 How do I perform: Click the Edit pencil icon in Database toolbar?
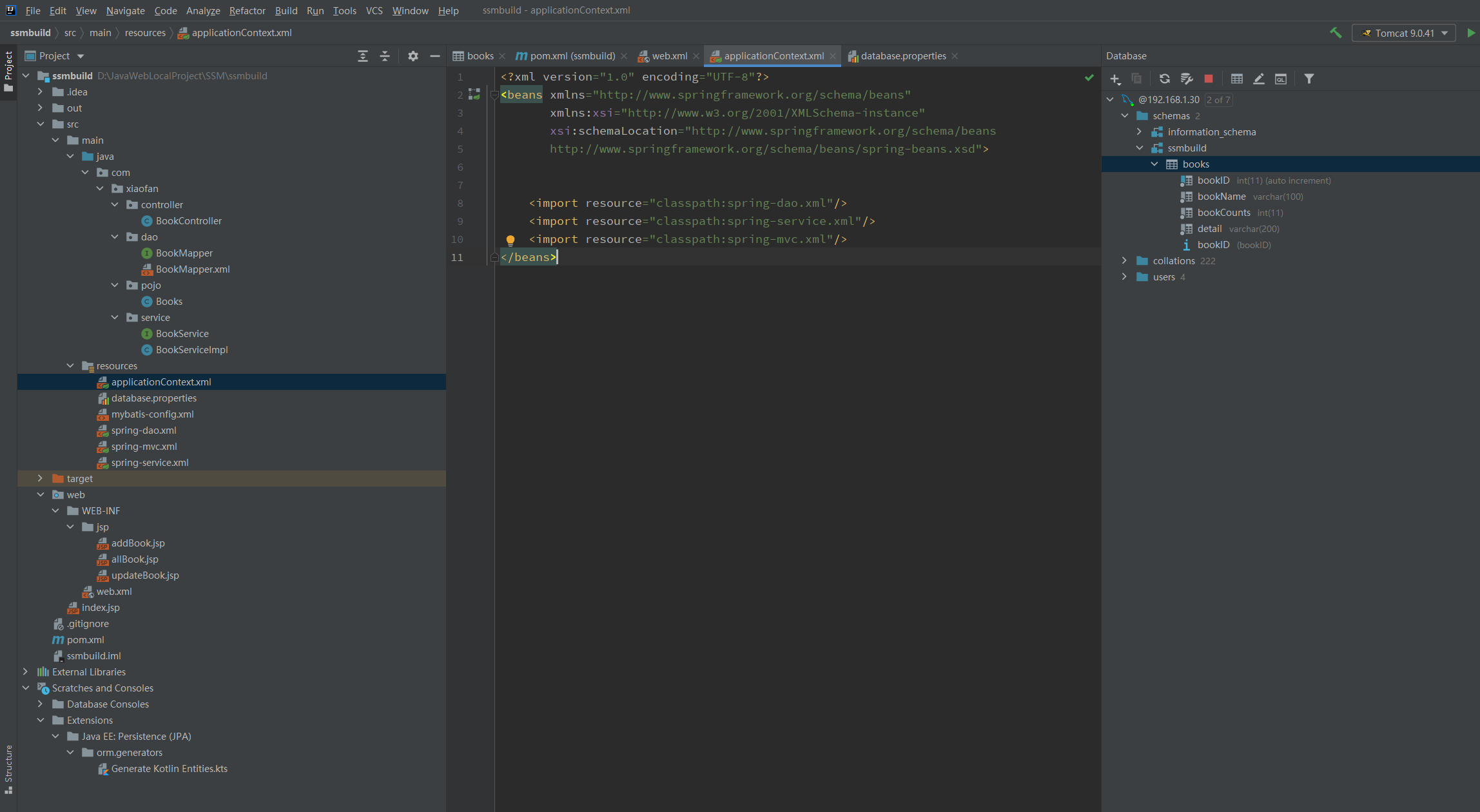tap(1258, 79)
